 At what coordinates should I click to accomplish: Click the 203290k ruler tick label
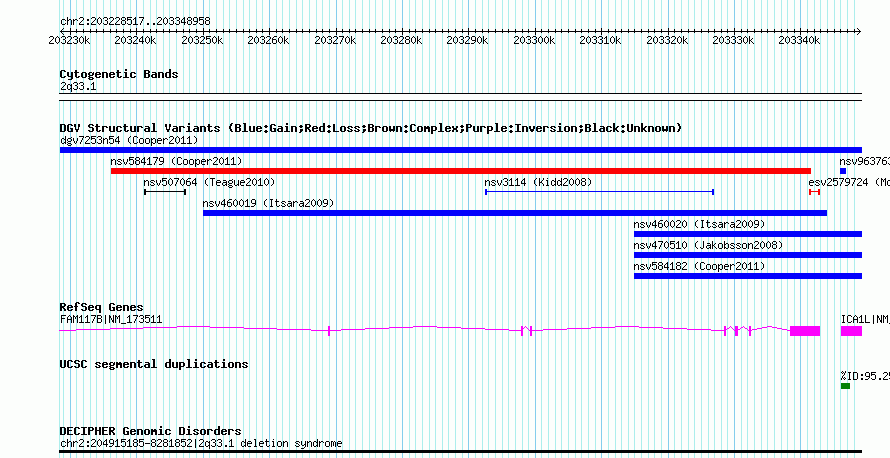tap(467, 40)
